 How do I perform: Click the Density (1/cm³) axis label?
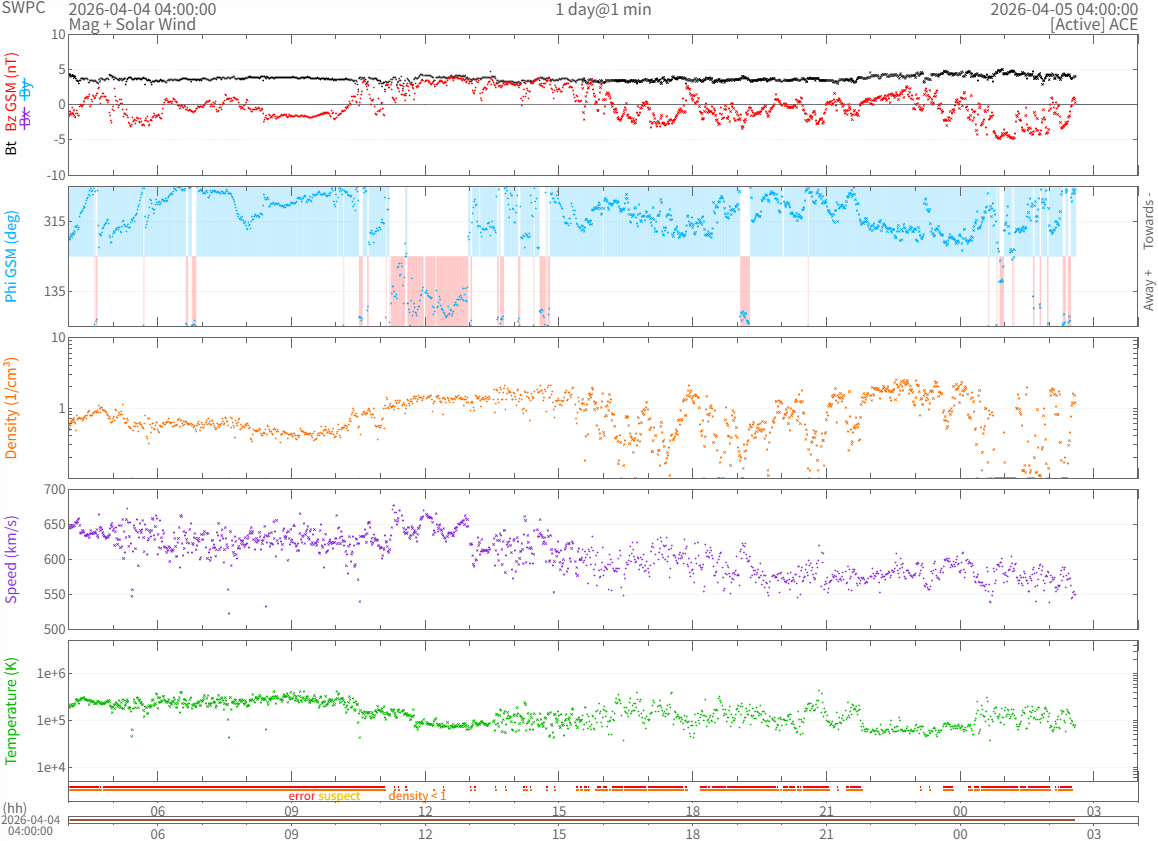click(12, 408)
